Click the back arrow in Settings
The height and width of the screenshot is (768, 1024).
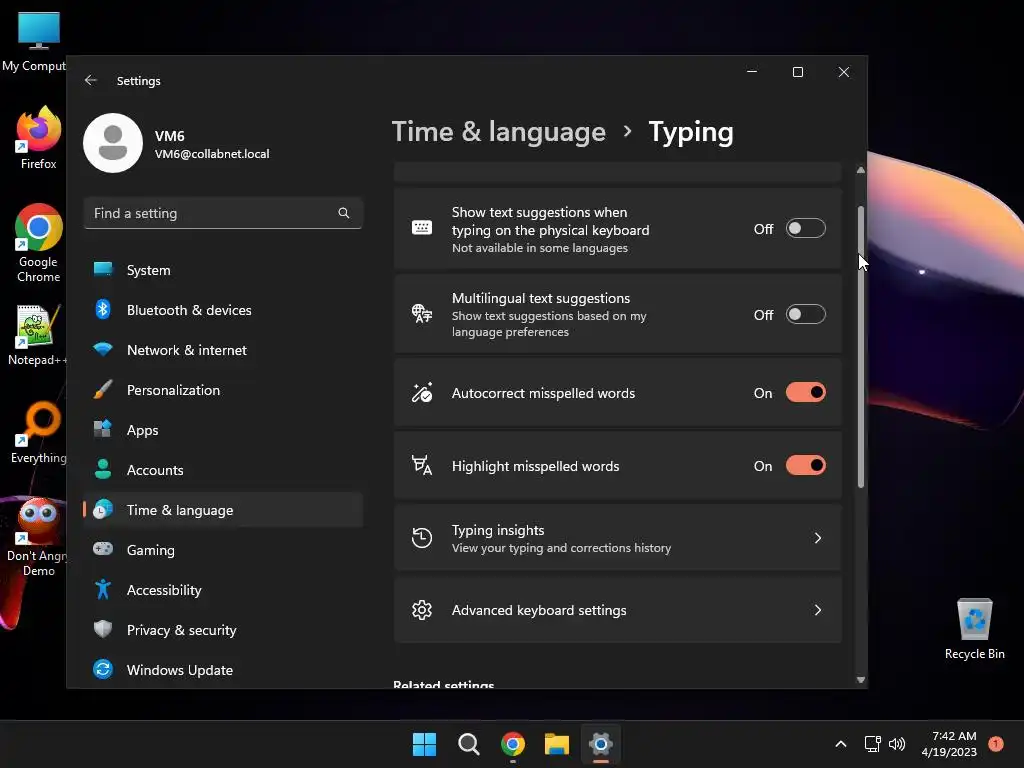pos(91,80)
